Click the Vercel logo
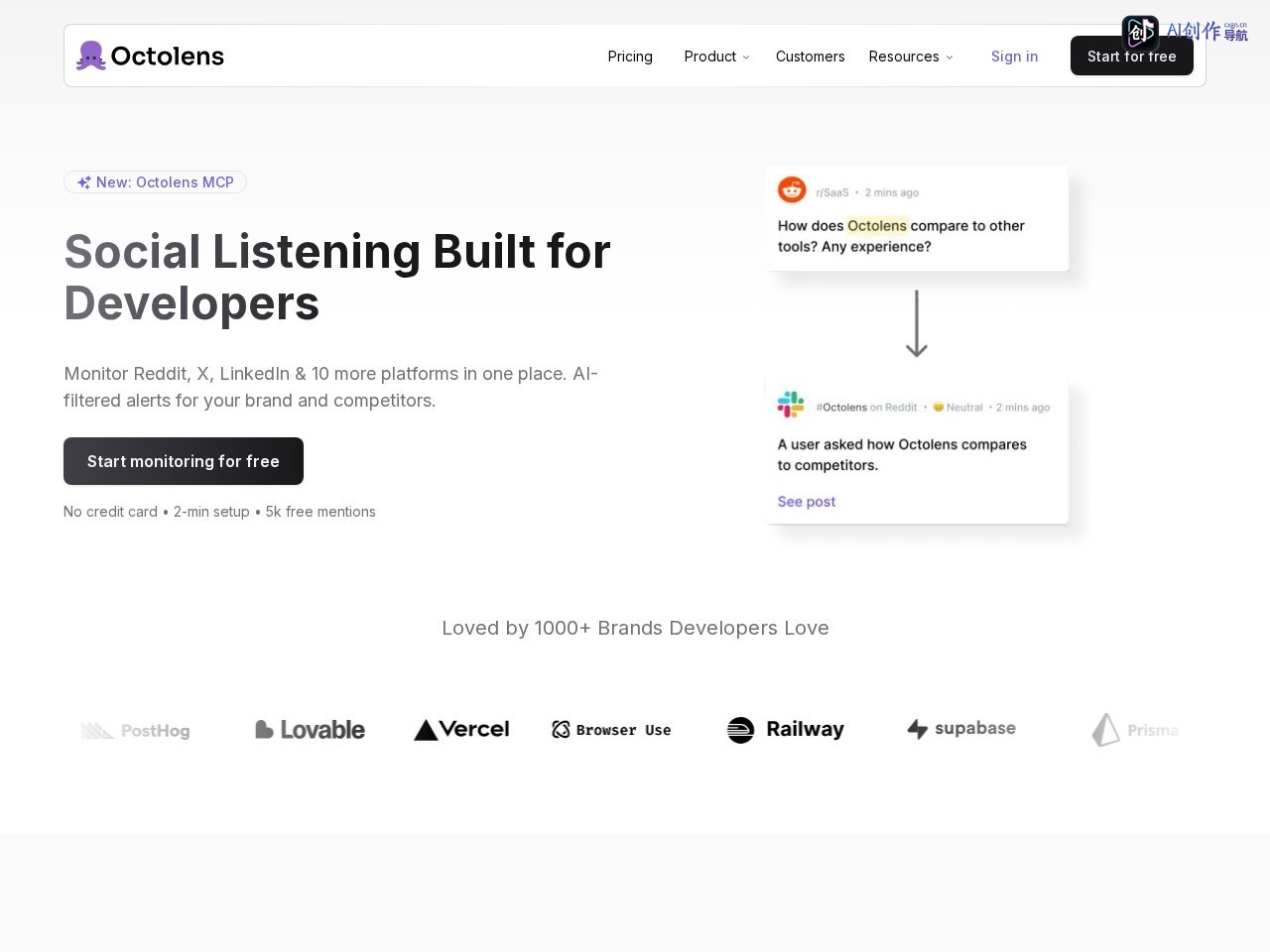1270x952 pixels. [461, 730]
